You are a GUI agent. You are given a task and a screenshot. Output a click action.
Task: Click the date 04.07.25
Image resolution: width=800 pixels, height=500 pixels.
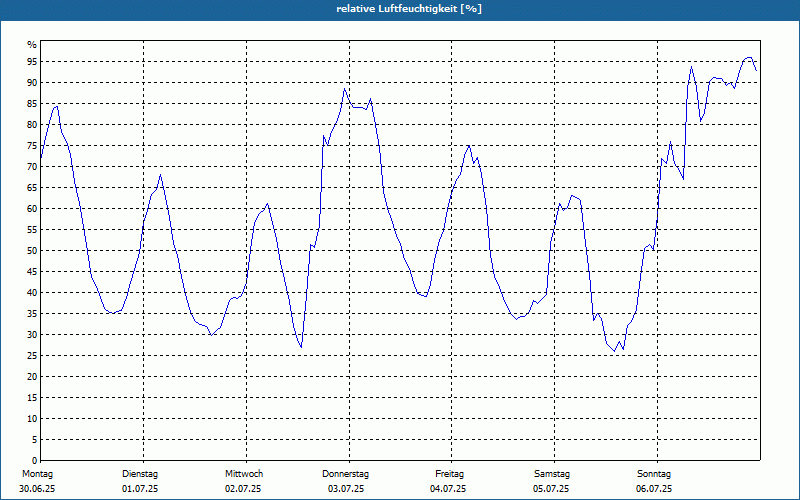click(x=448, y=489)
